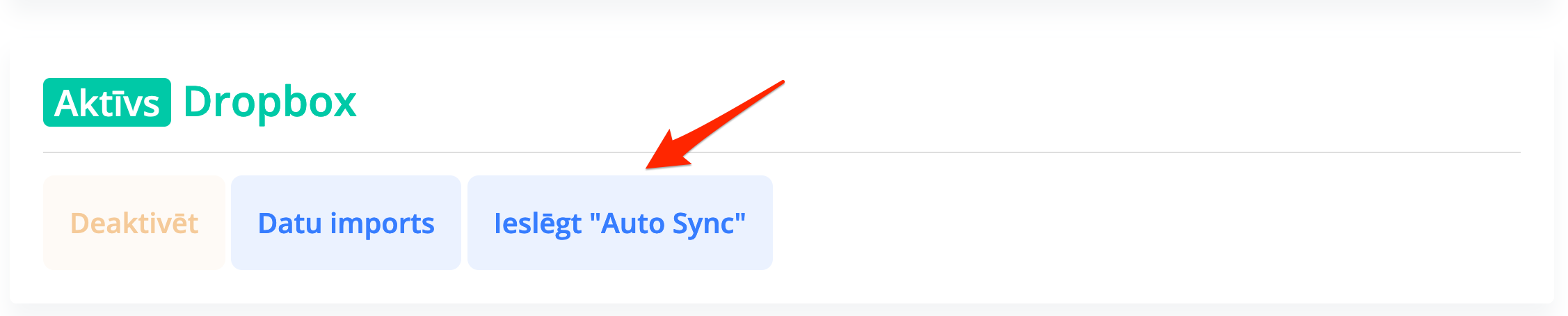
Task: Select the middle button, Datu imports
Action: pos(346,223)
